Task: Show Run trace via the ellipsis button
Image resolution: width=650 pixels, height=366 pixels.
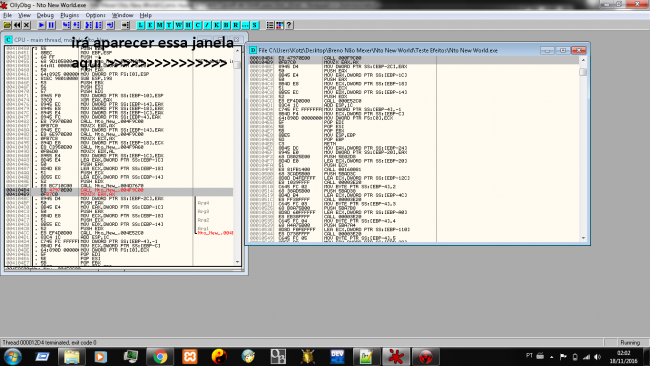Action: tap(245, 25)
